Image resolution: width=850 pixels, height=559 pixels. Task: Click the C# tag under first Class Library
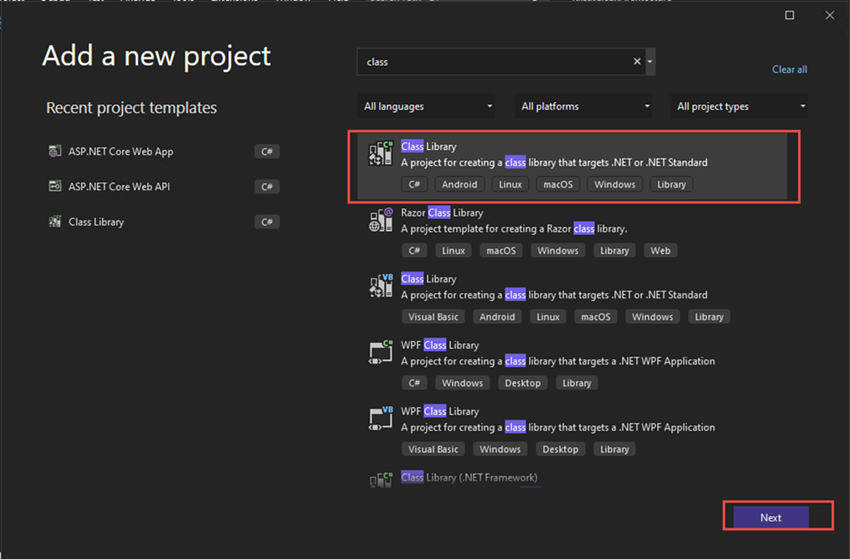coord(414,184)
